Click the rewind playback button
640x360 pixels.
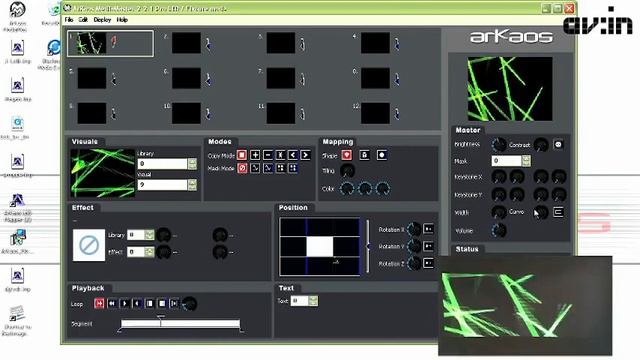(112, 303)
